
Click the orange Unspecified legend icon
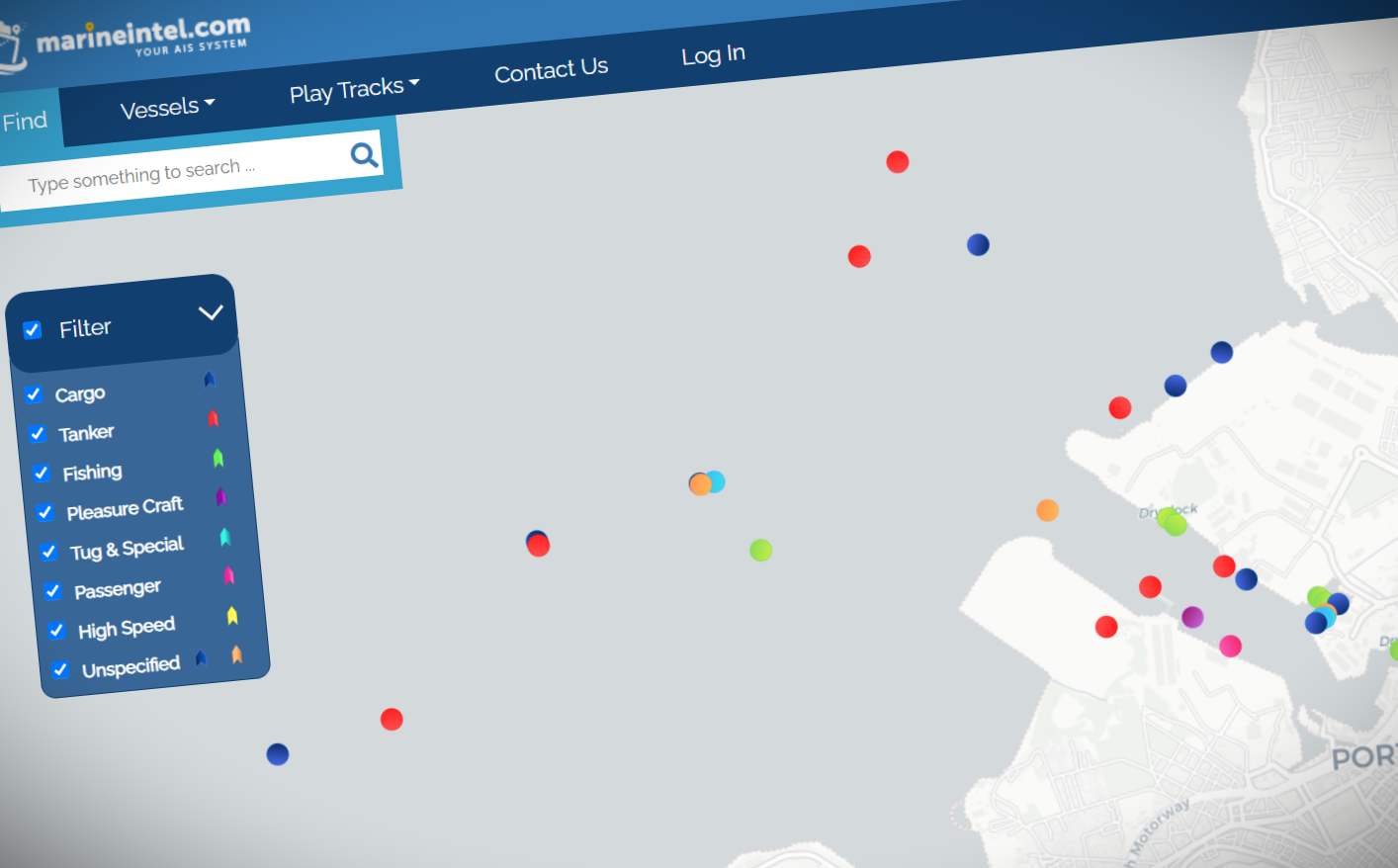tap(237, 654)
